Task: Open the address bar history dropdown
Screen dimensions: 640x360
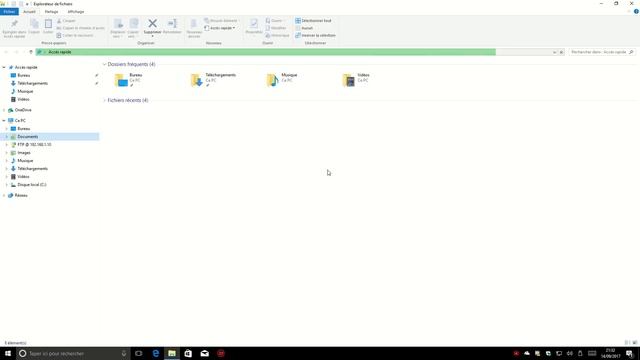Action: pos(554,52)
